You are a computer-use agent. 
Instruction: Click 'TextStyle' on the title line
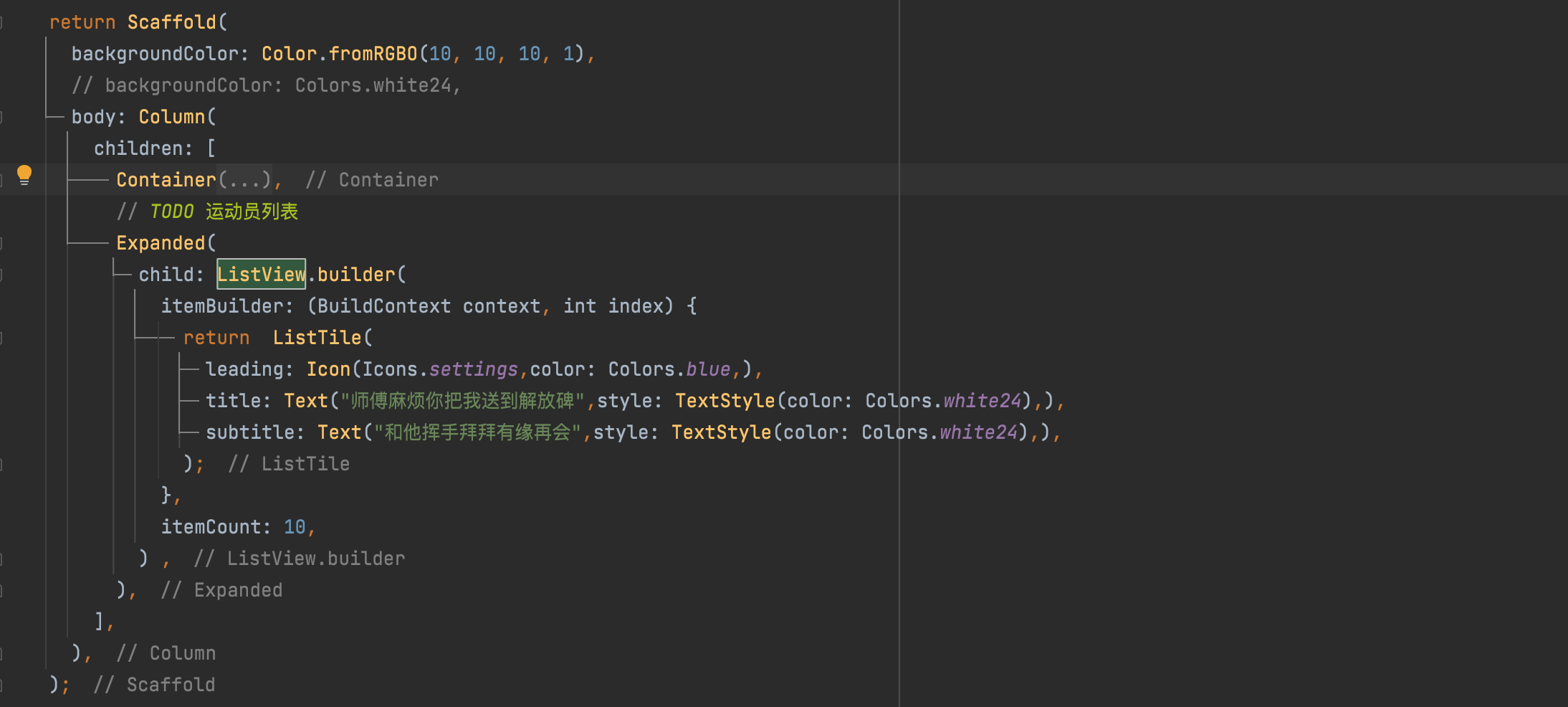coord(725,400)
